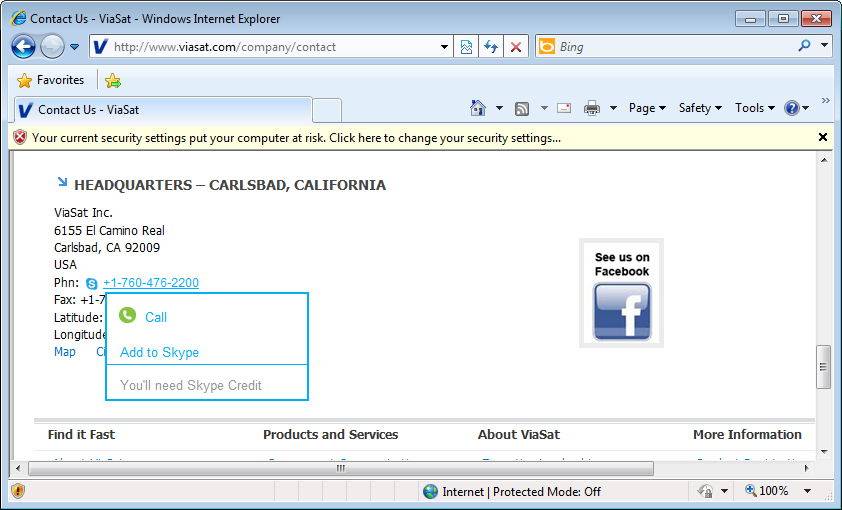Choose Add to Skype in popup
The width and height of the screenshot is (842, 510).
click(159, 352)
